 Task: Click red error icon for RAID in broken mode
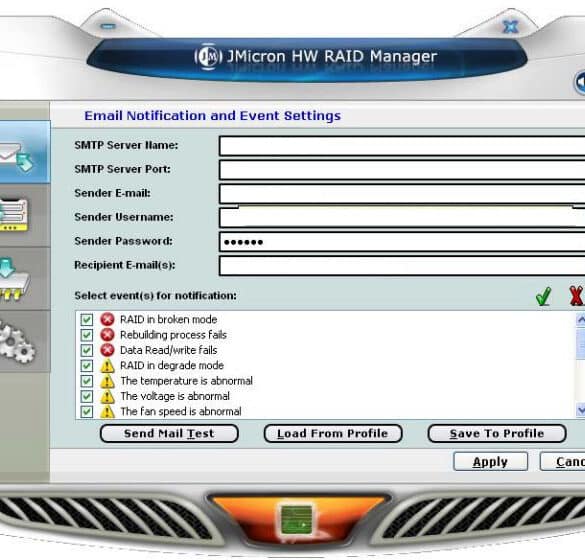(107, 319)
